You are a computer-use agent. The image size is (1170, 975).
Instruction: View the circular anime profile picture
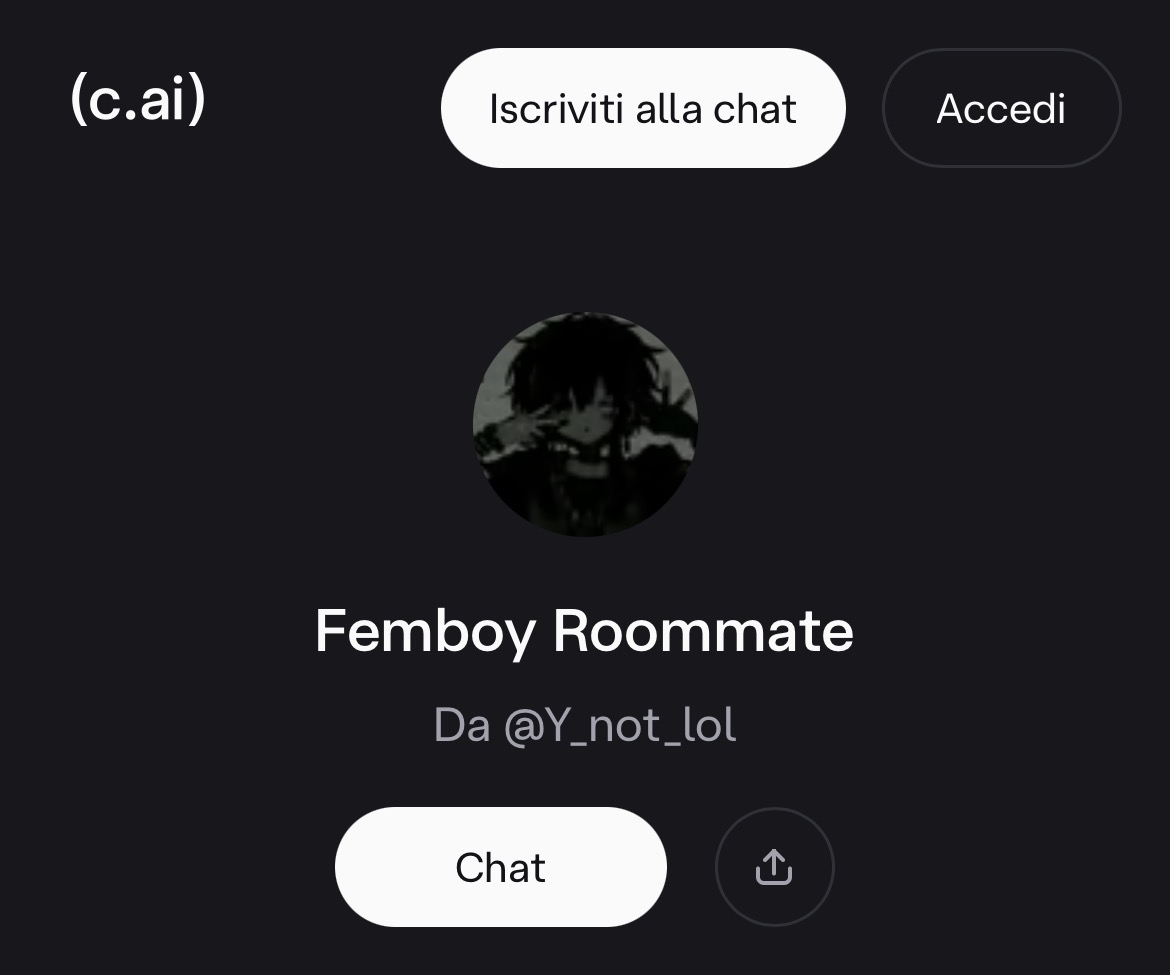point(586,424)
